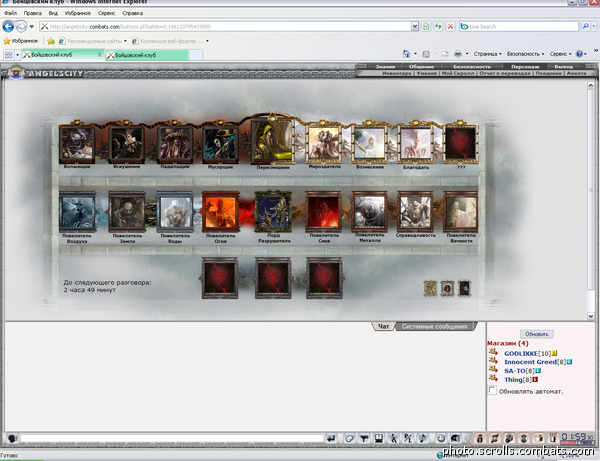Screen dimensions: 600x461
Task: Expand the Рекомендуемые сайты dropdown
Action: [x=125, y=41]
